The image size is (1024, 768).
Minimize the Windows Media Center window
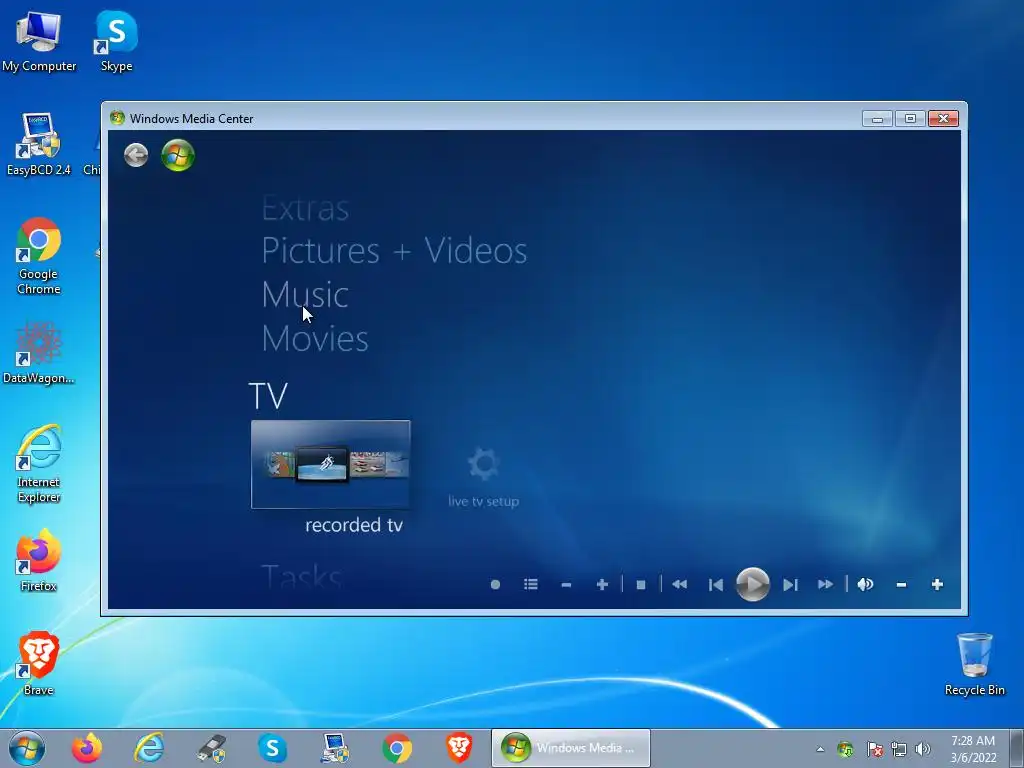877,119
